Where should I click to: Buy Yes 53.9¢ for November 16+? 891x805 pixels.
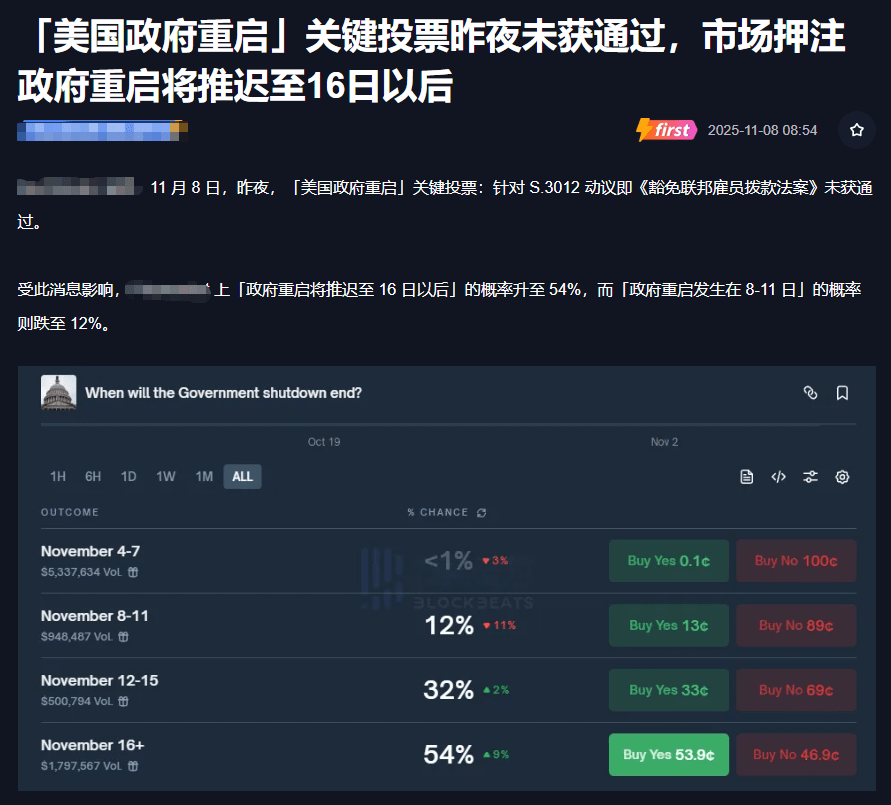669,754
